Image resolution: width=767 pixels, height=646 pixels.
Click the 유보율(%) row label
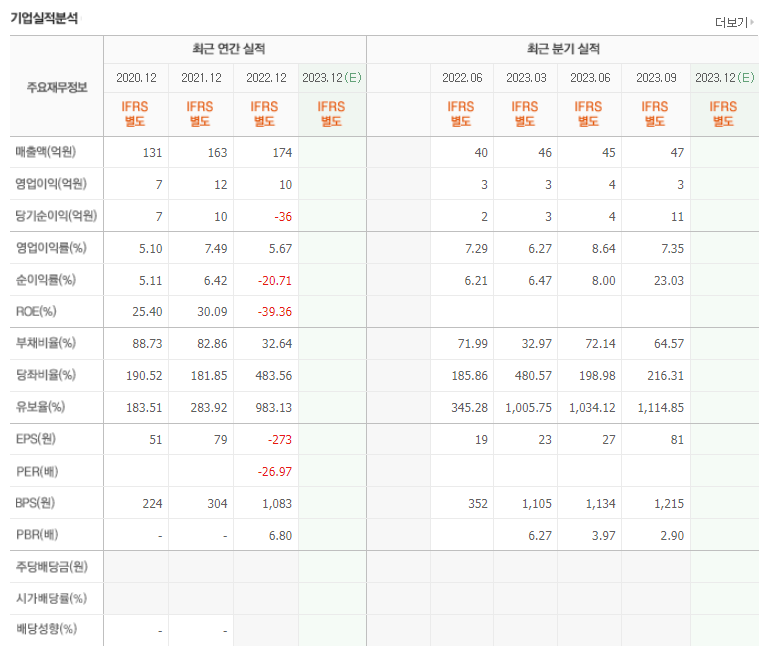click(40, 406)
